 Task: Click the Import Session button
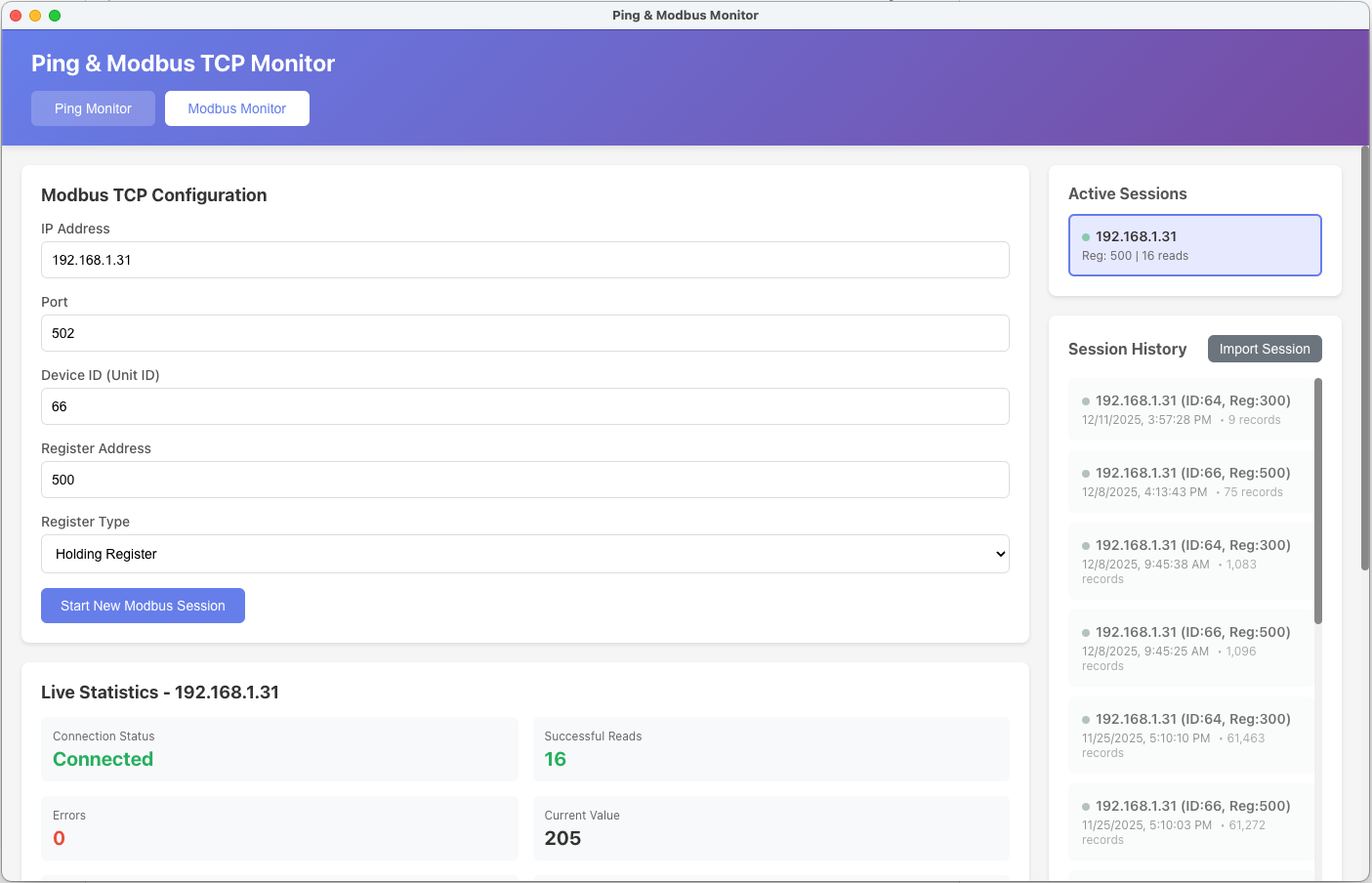pos(1265,349)
